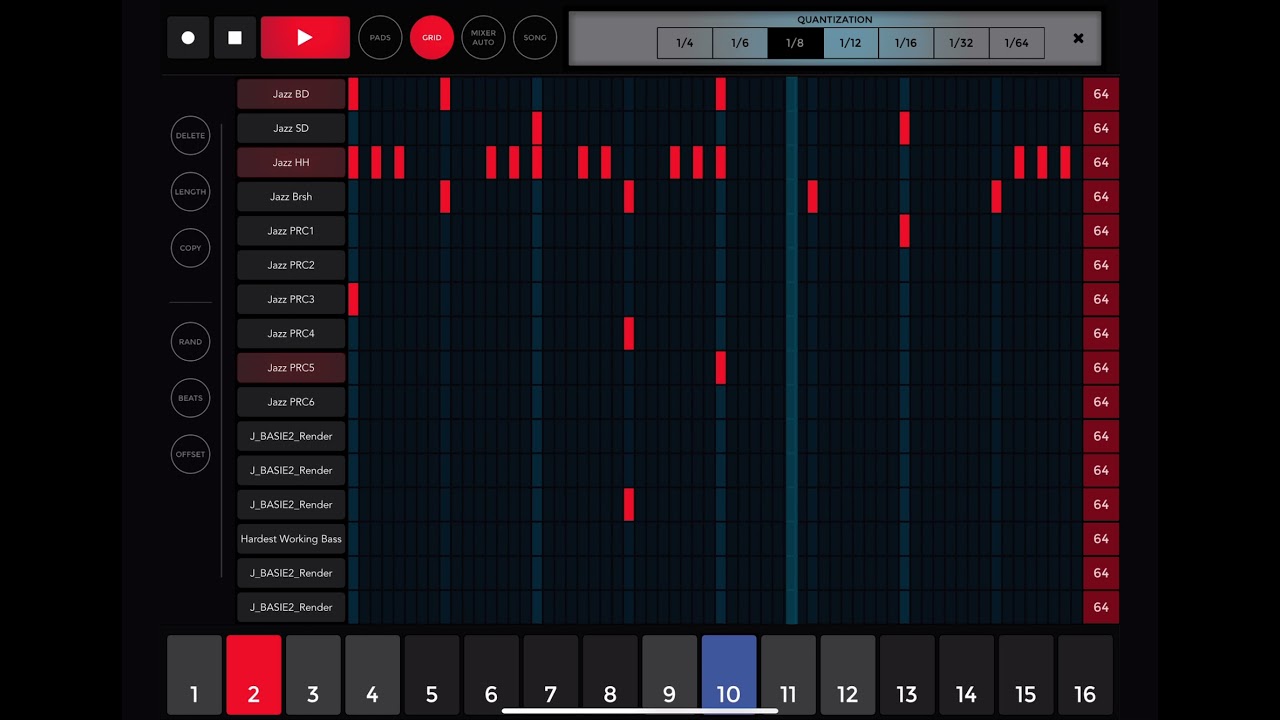The width and height of the screenshot is (1280, 720).
Task: Choose 1/16 quantization
Action: [x=906, y=43]
